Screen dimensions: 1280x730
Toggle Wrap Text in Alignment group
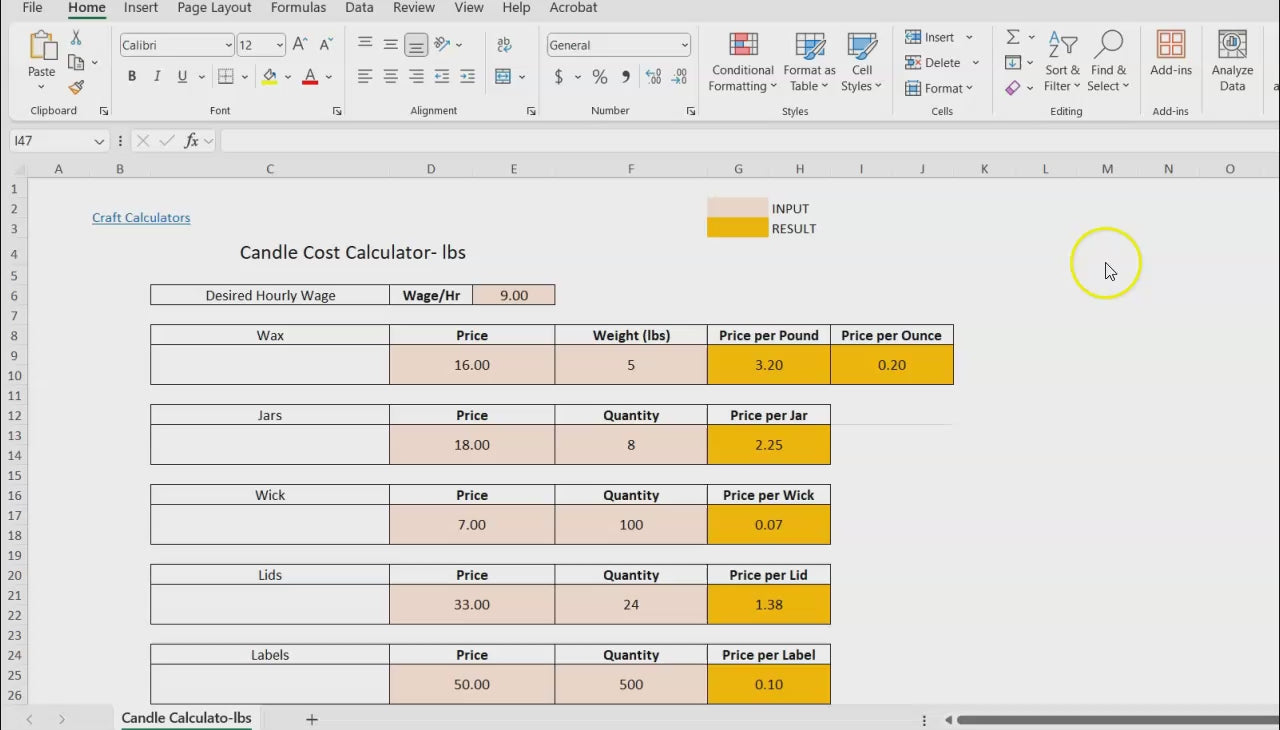point(504,45)
